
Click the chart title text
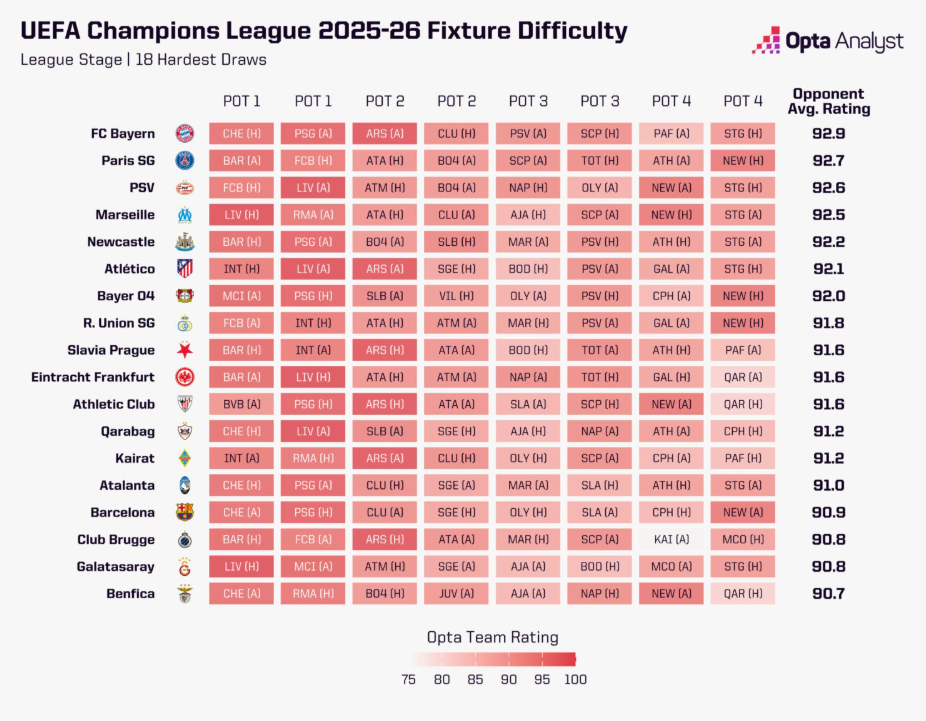pyautogui.click(x=324, y=31)
